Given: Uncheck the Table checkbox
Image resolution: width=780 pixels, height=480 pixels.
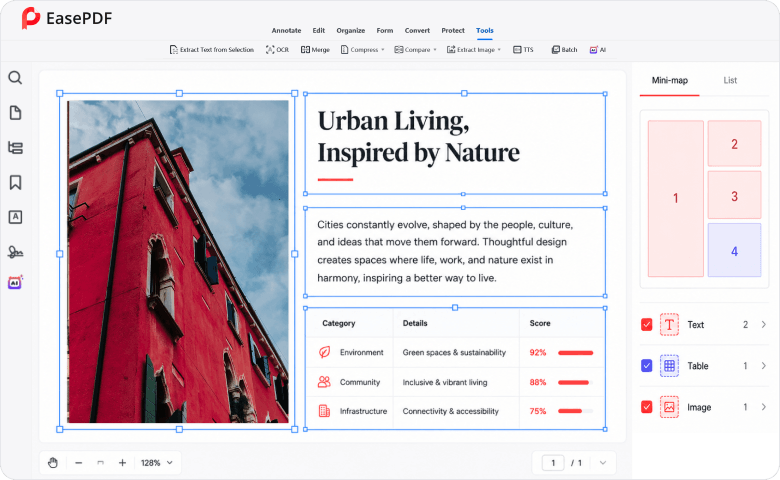Looking at the screenshot, I should pos(647,366).
